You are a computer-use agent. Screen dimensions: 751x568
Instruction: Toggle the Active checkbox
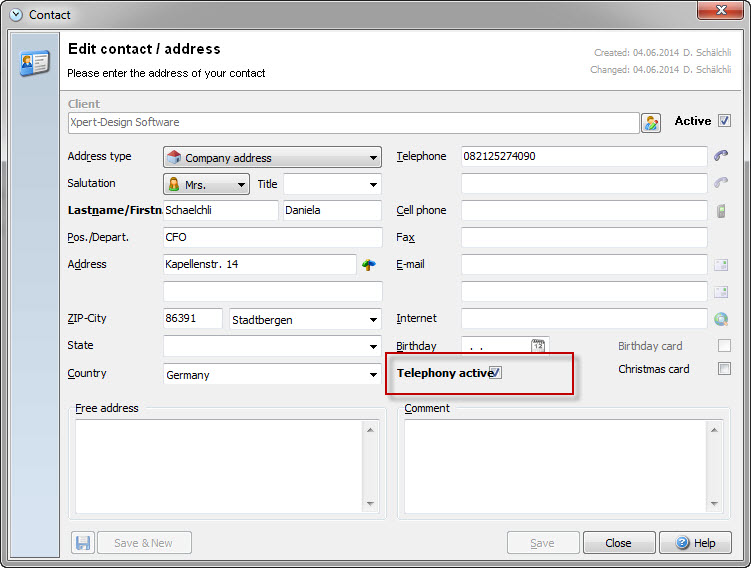click(x=724, y=121)
